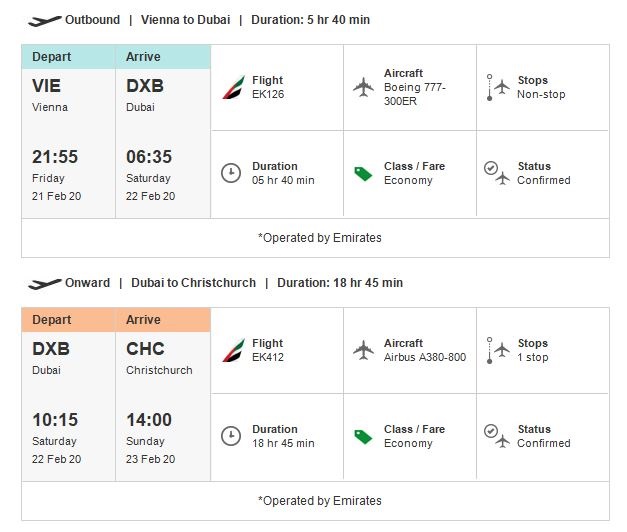Select the teal Depart header for Vienna
This screenshot has width=627, height=532.
pyautogui.click(x=69, y=57)
